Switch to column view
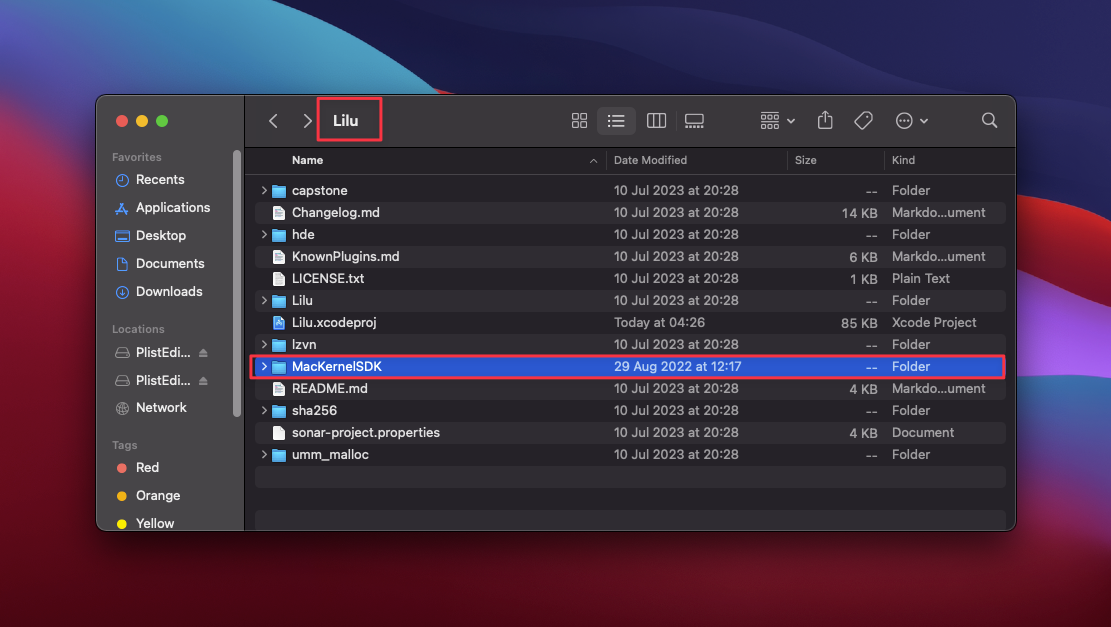1111x627 pixels. pos(656,121)
